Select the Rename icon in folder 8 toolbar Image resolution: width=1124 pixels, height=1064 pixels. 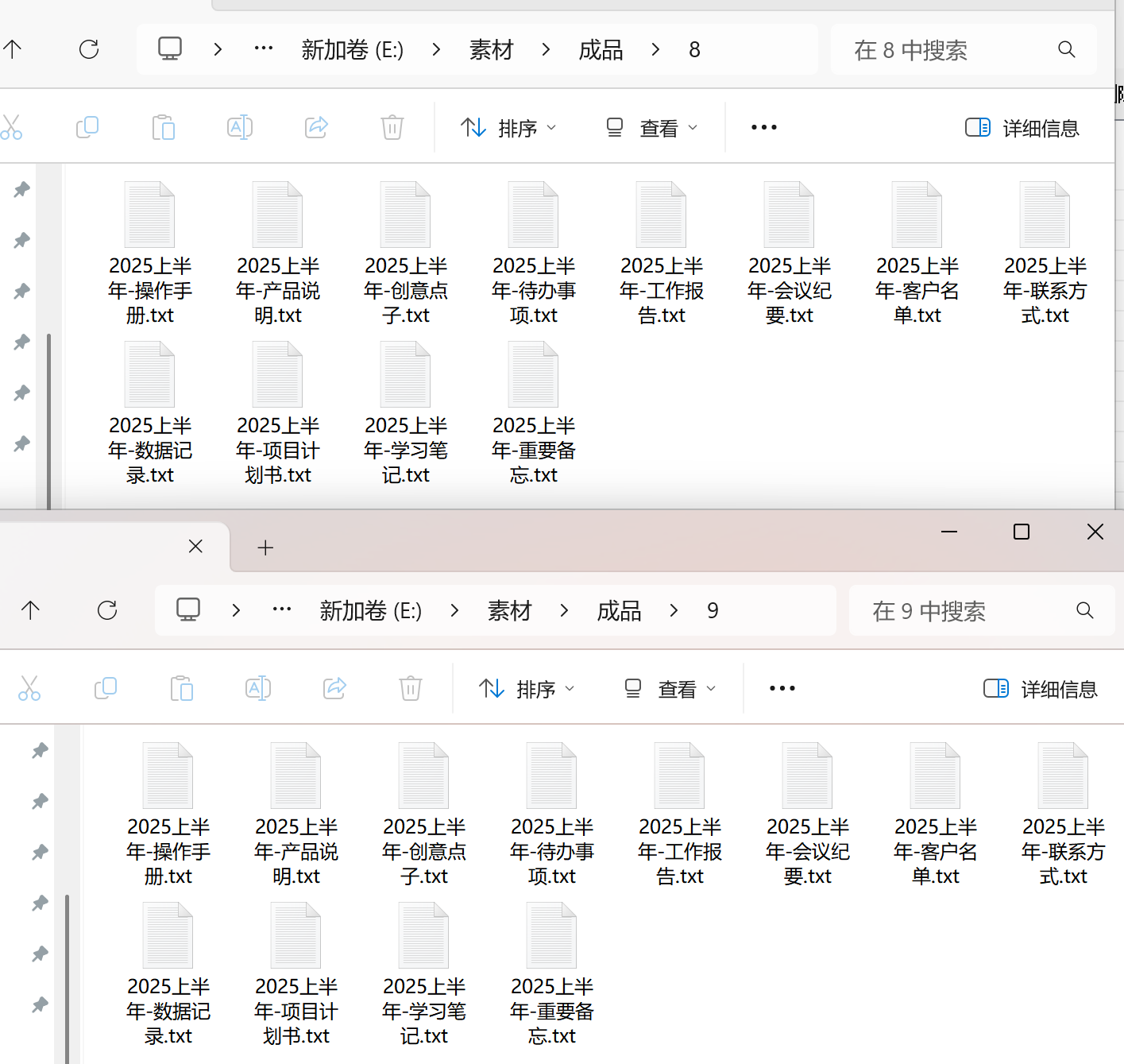click(x=240, y=127)
